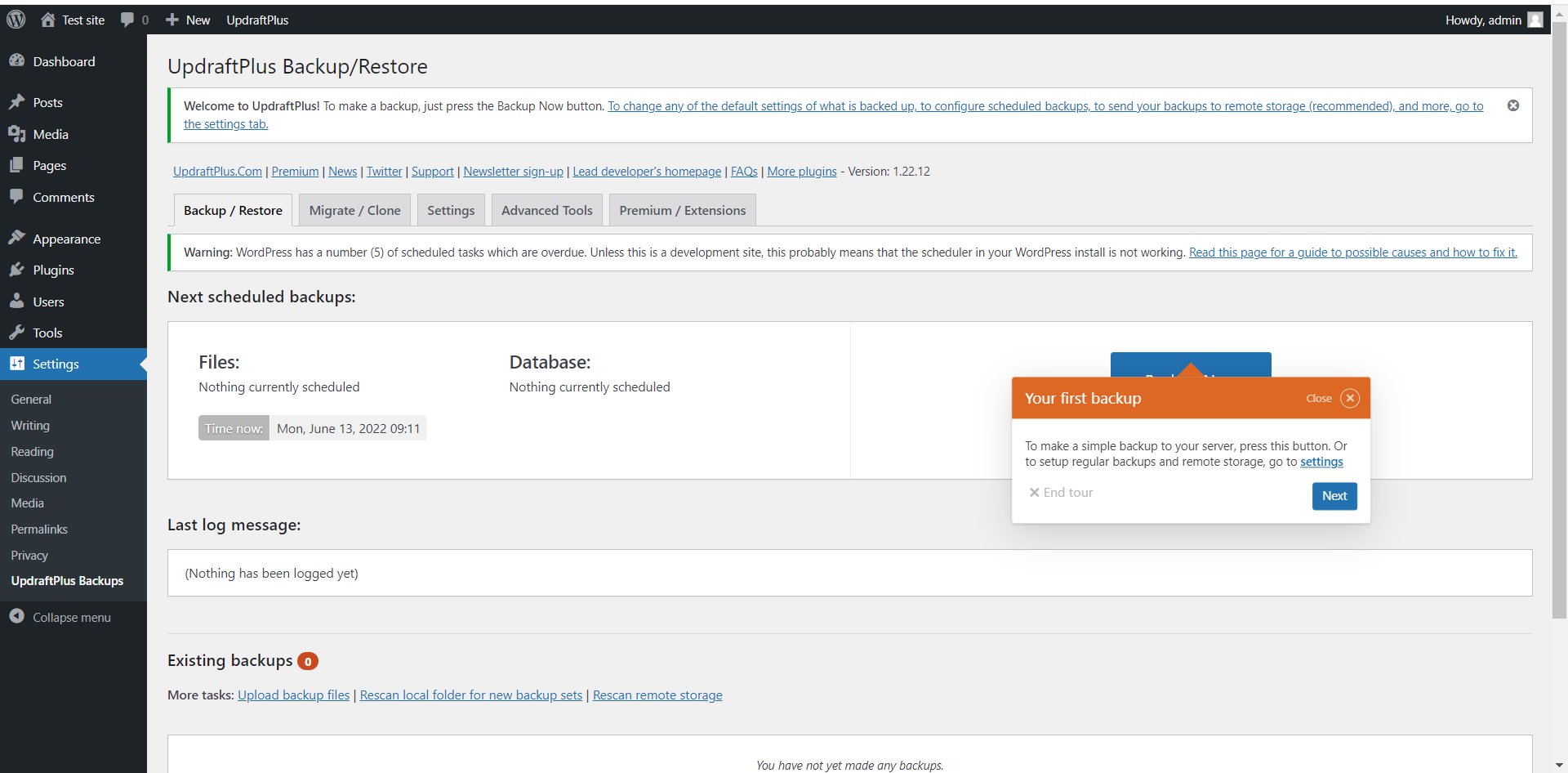Open the settings link in tour popup
The height and width of the screenshot is (773, 1568).
coord(1321,462)
